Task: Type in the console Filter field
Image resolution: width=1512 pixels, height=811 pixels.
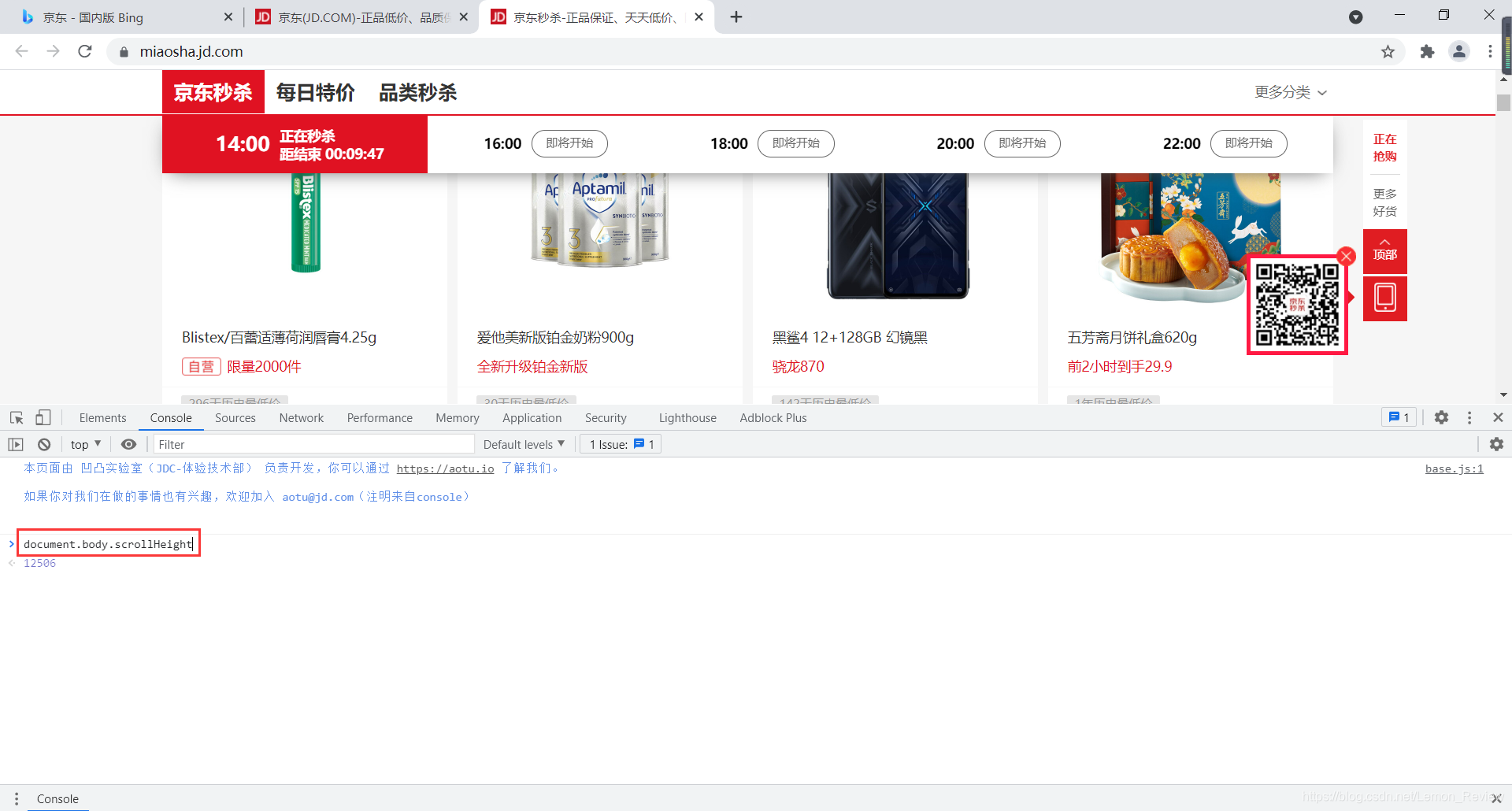Action: (x=313, y=443)
